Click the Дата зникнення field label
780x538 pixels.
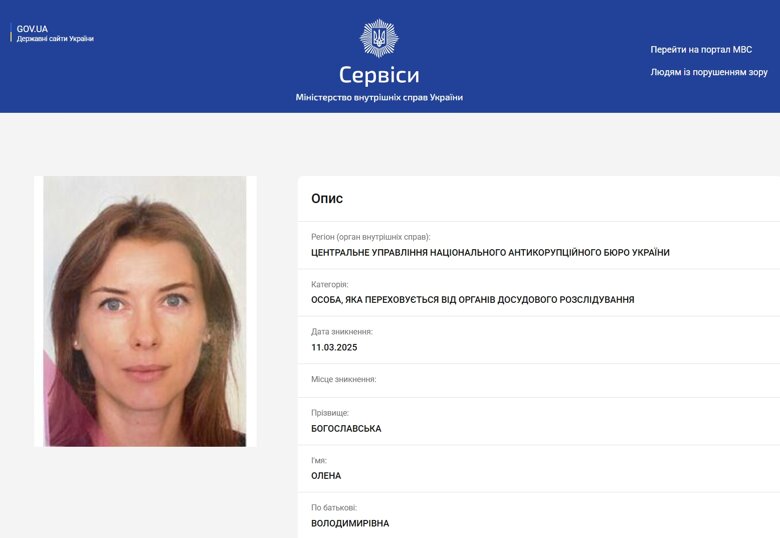342,332
